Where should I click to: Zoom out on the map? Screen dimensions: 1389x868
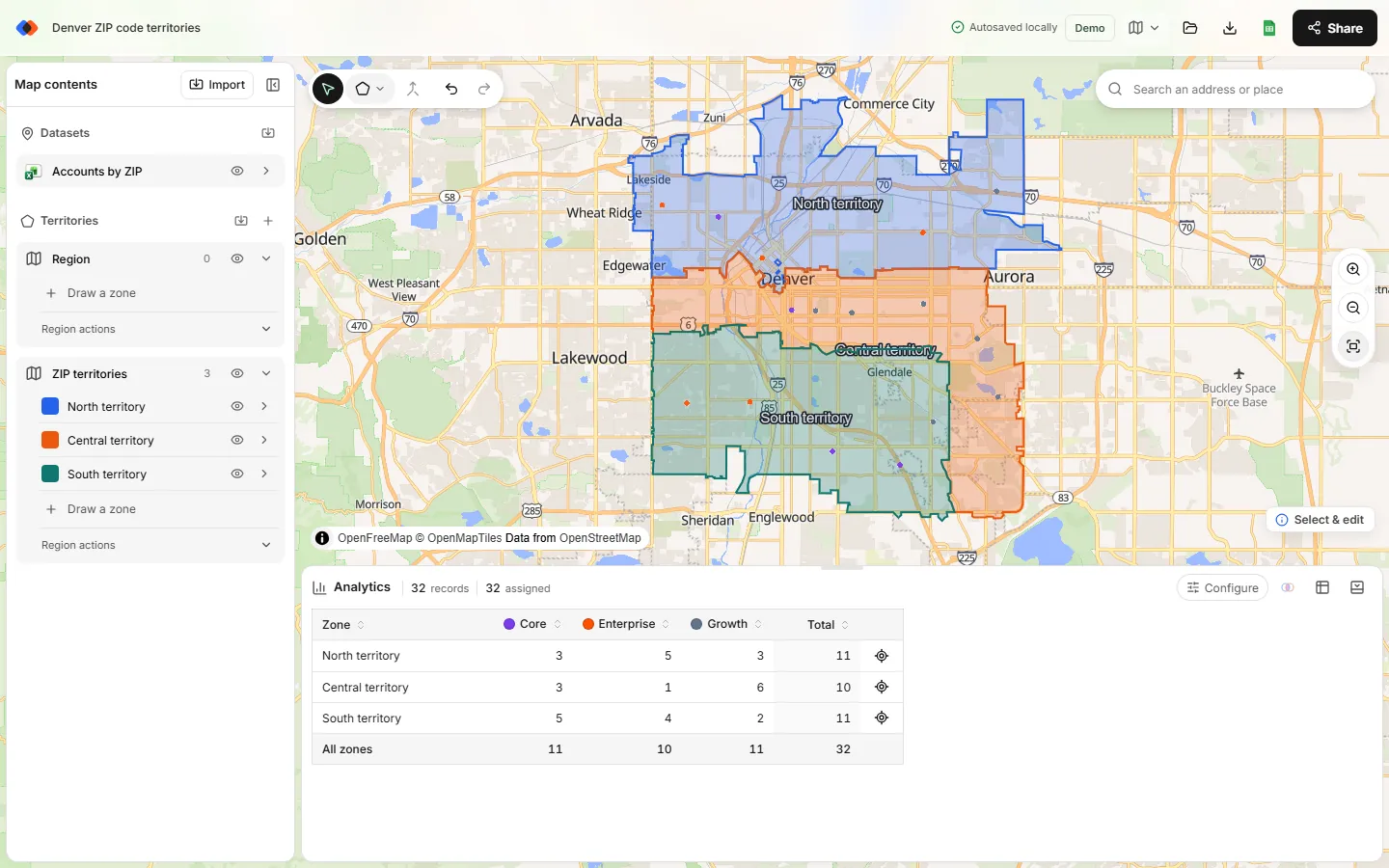(x=1353, y=308)
